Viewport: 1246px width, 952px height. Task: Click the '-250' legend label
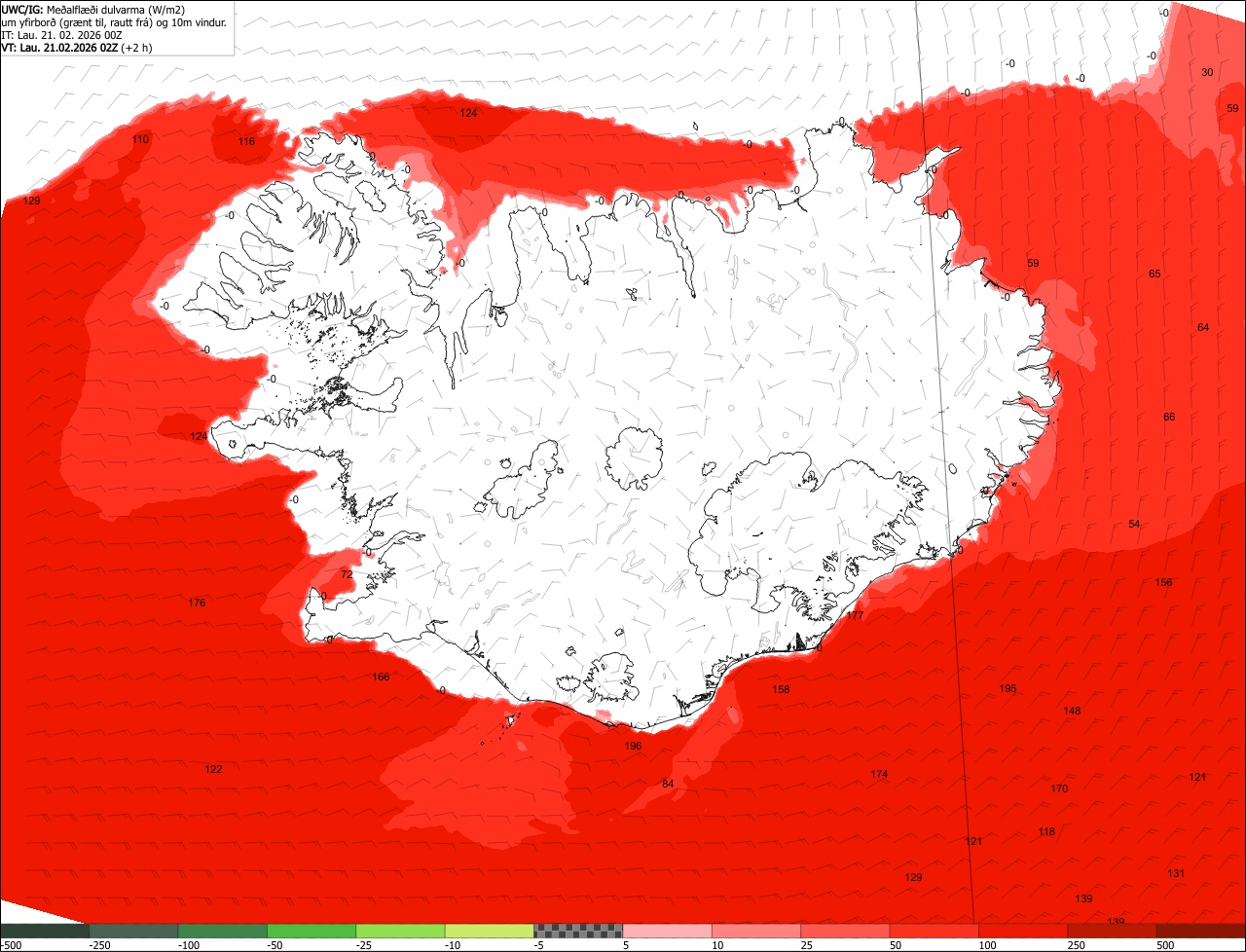[99, 945]
